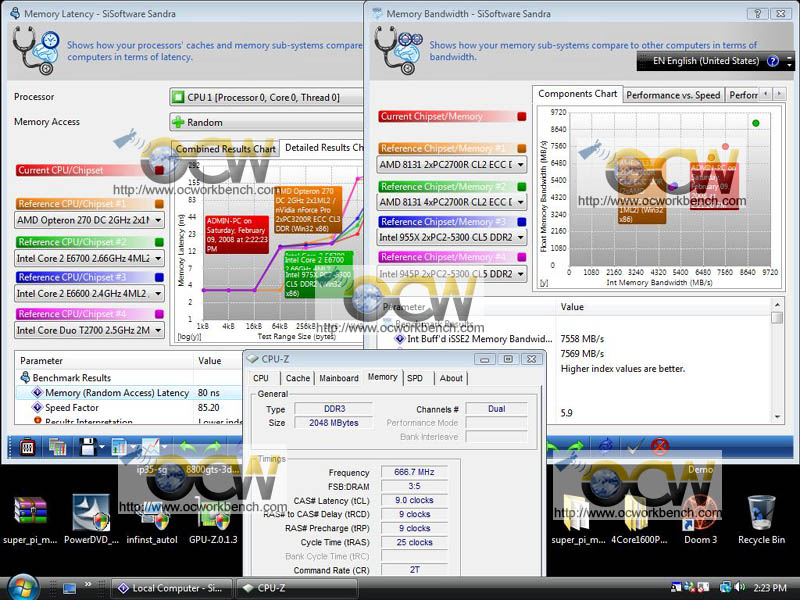Image resolution: width=800 pixels, height=600 pixels.
Task: Click the Frequency 666.7 MHz field in CPU-Z
Action: pyautogui.click(x=414, y=472)
